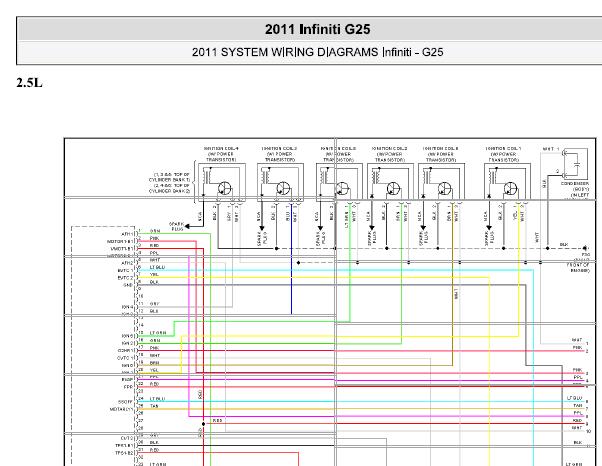Image resolution: width=602 pixels, height=466 pixels.
Task: Select the YEL wire label at pin 7
Action: point(154,274)
